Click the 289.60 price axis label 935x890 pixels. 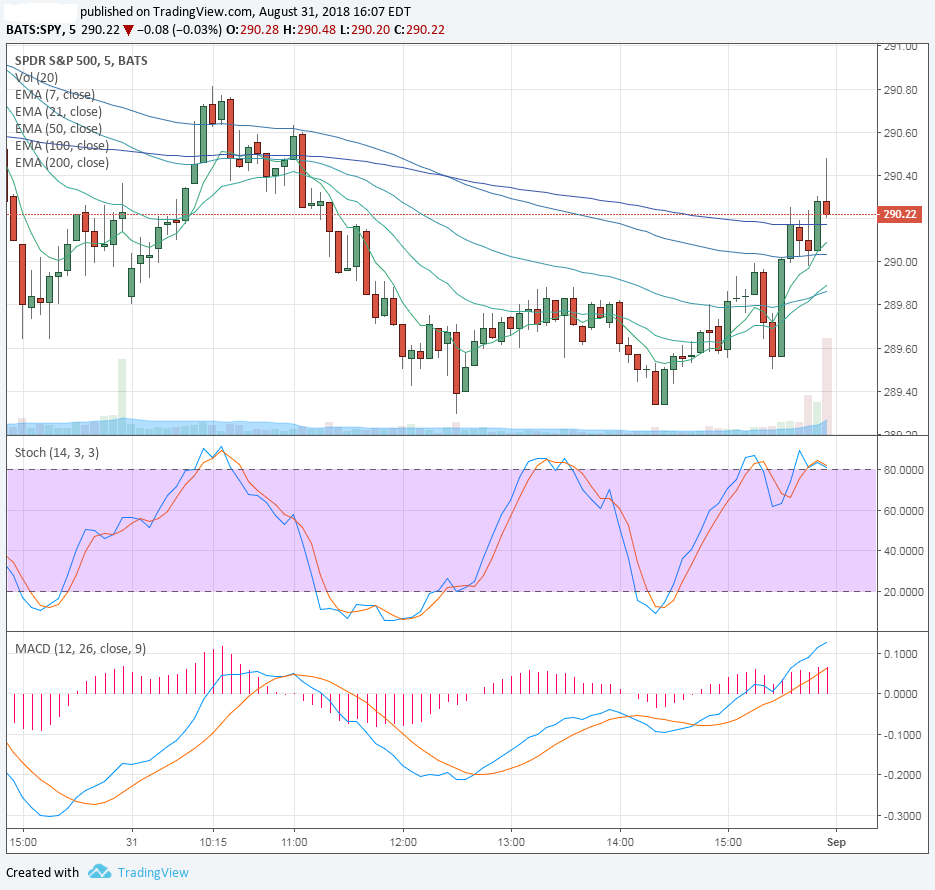tap(900, 349)
